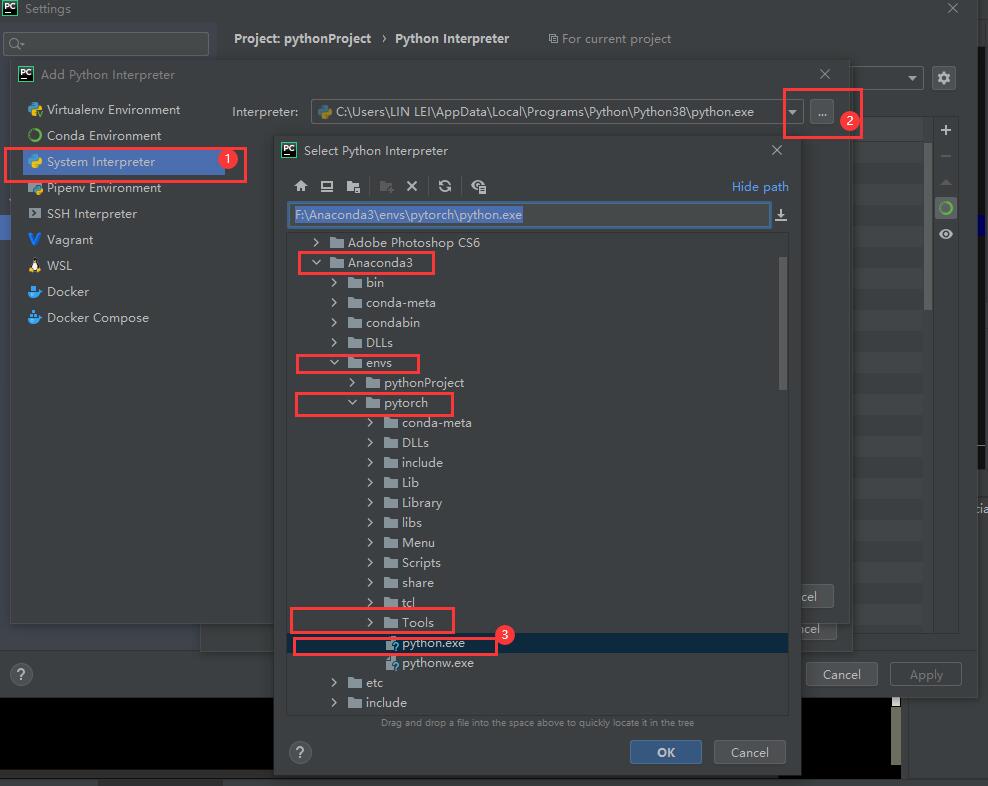Click the file tree vertical scrollbar
Screen dimensions: 988x786
pos(783,323)
